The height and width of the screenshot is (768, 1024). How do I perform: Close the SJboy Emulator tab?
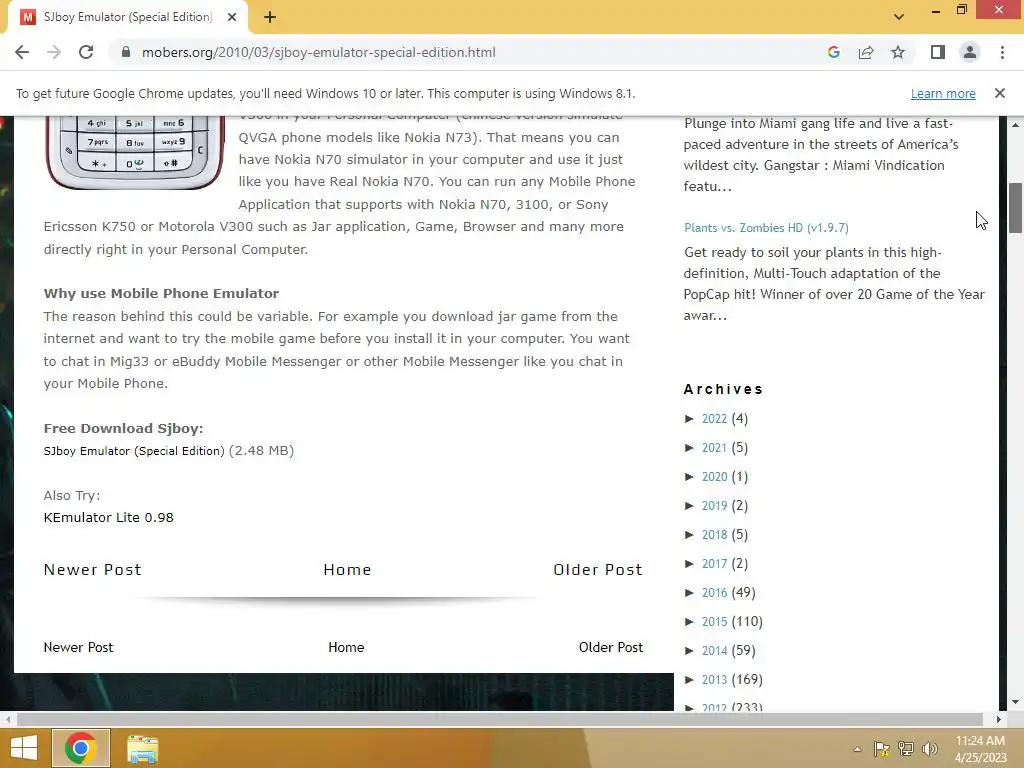pos(232,18)
